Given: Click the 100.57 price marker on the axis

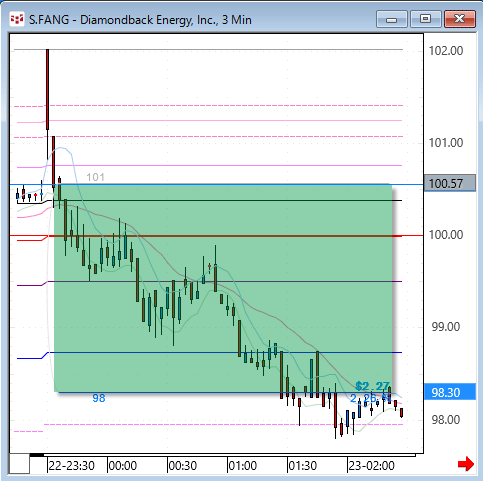Looking at the screenshot, I should tap(450, 183).
